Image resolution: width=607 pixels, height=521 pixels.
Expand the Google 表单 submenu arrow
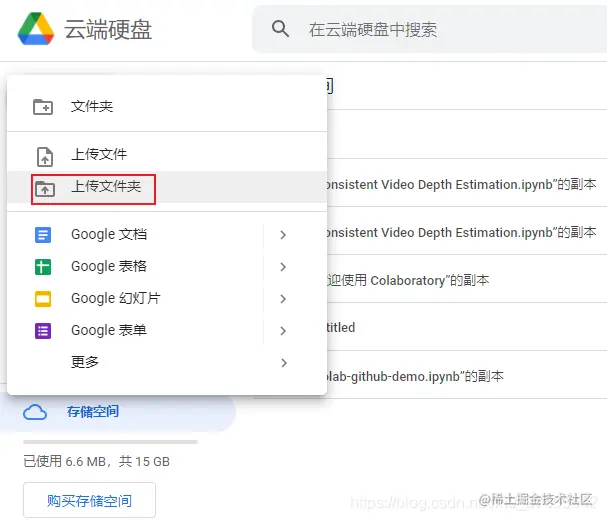[283, 331]
